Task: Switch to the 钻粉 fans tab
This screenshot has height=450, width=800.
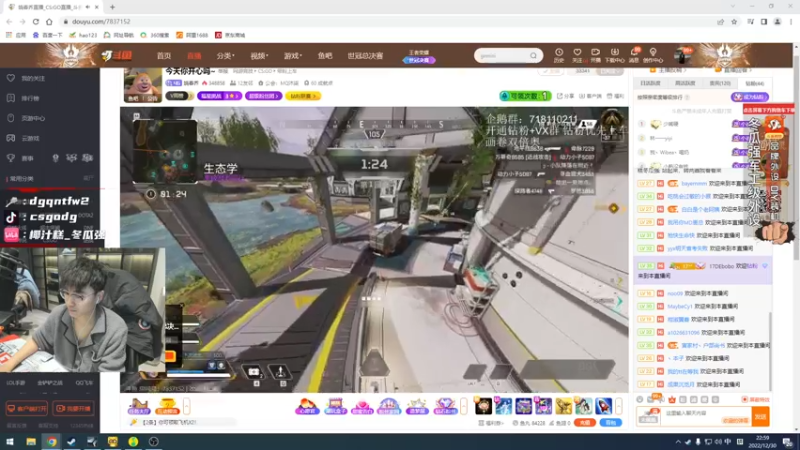Action: (x=754, y=83)
